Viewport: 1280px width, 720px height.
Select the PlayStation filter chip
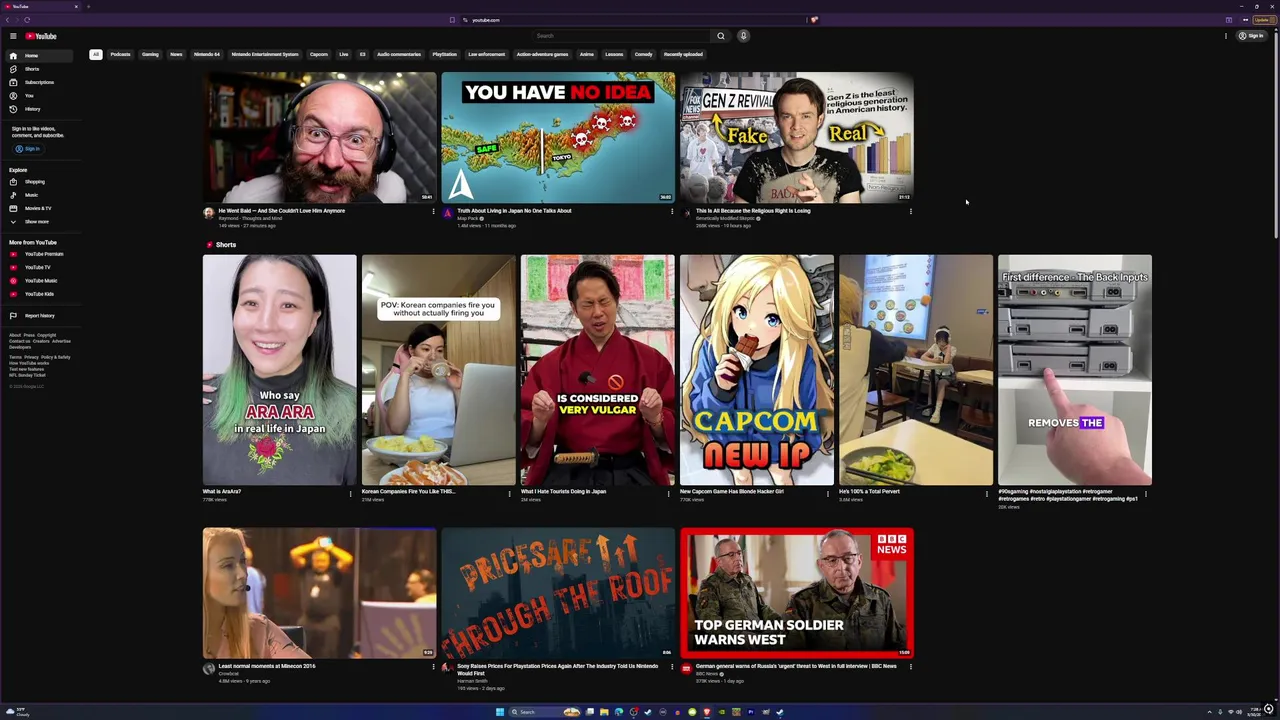(x=444, y=54)
